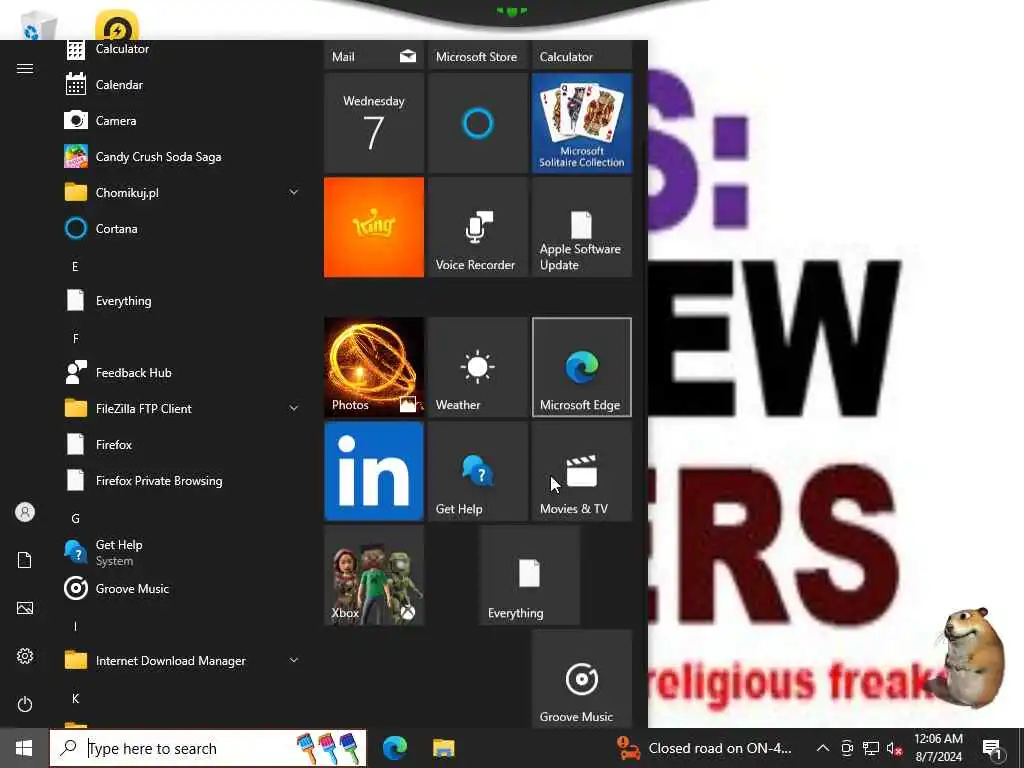
Task: Open Get Help in the app list
Action: (x=183, y=552)
